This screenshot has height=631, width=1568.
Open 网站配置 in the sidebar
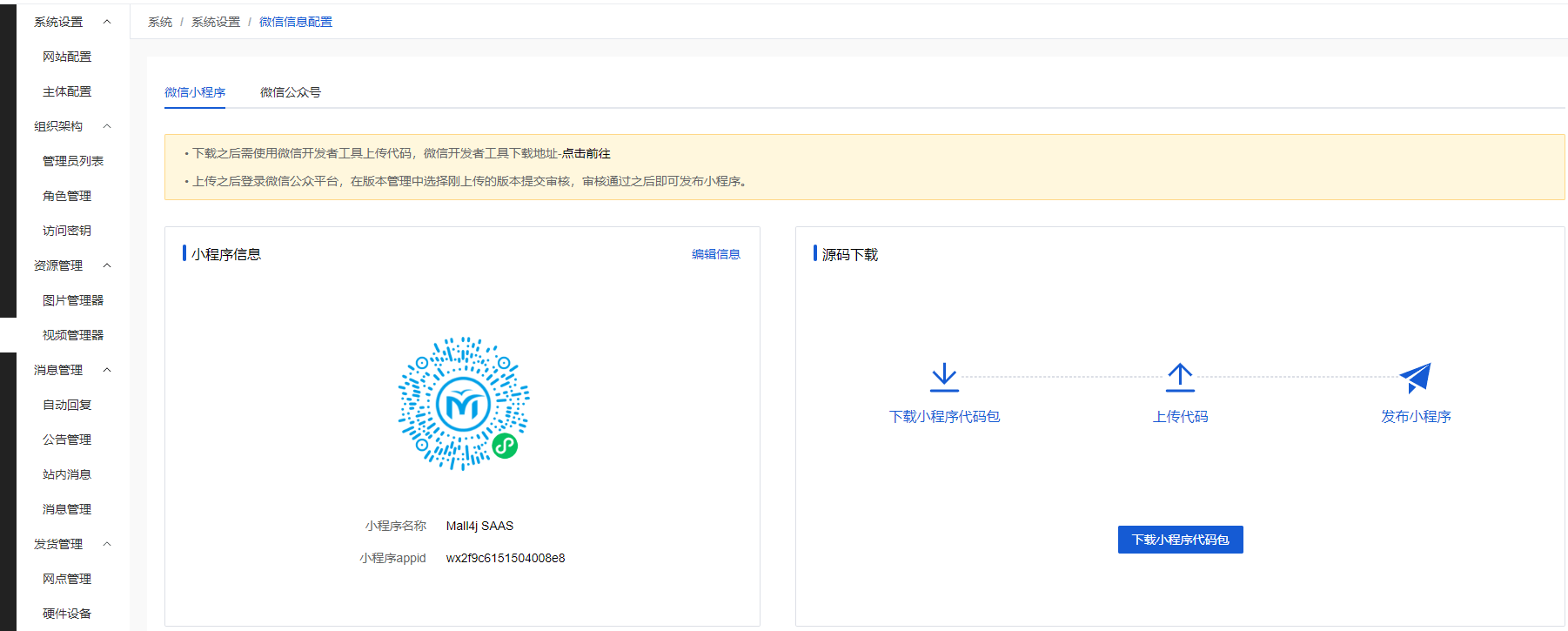coord(67,57)
